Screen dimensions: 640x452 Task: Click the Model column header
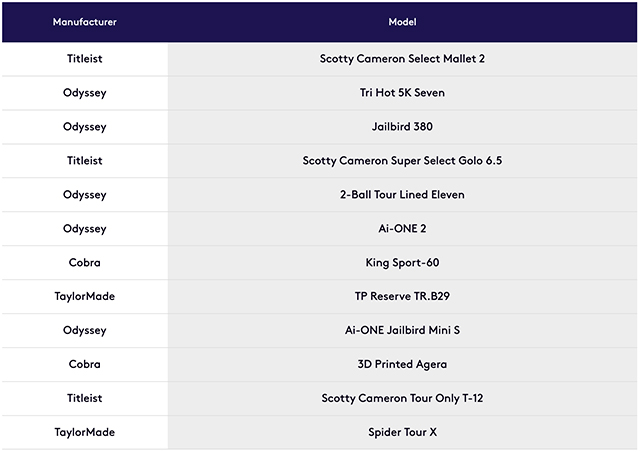tap(402, 22)
